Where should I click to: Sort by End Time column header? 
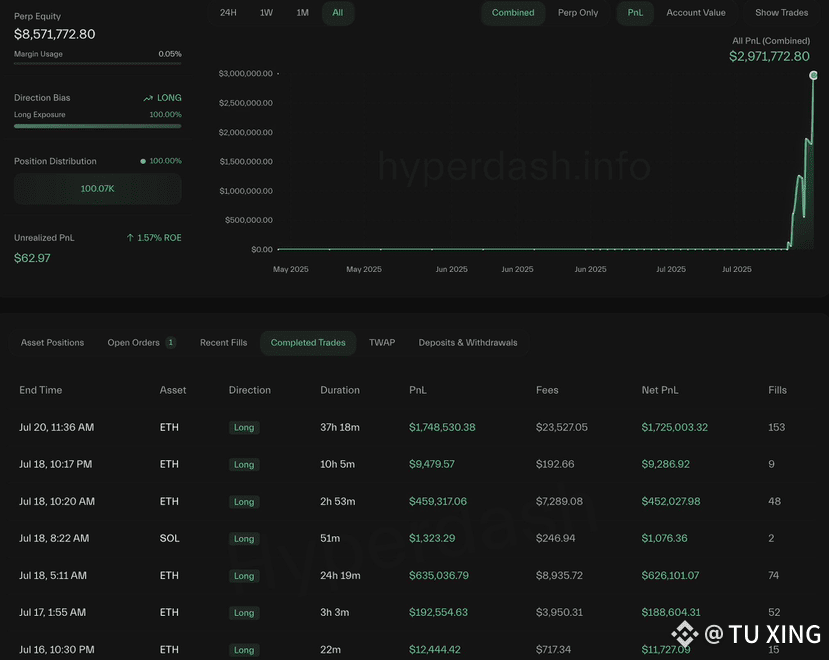41,390
